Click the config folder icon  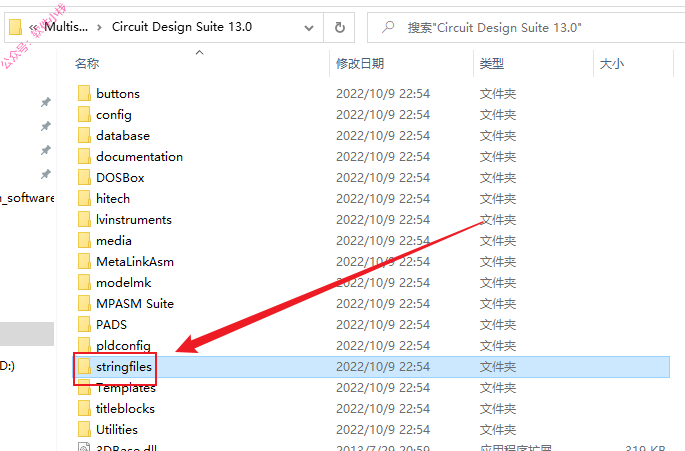pyautogui.click(x=84, y=114)
